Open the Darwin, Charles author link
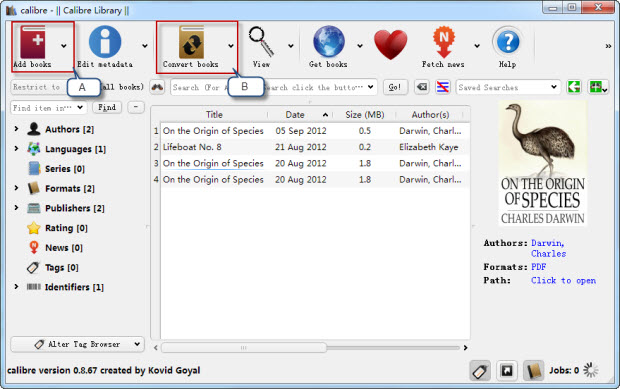Viewport: 620px width, 389px height. pos(548,248)
